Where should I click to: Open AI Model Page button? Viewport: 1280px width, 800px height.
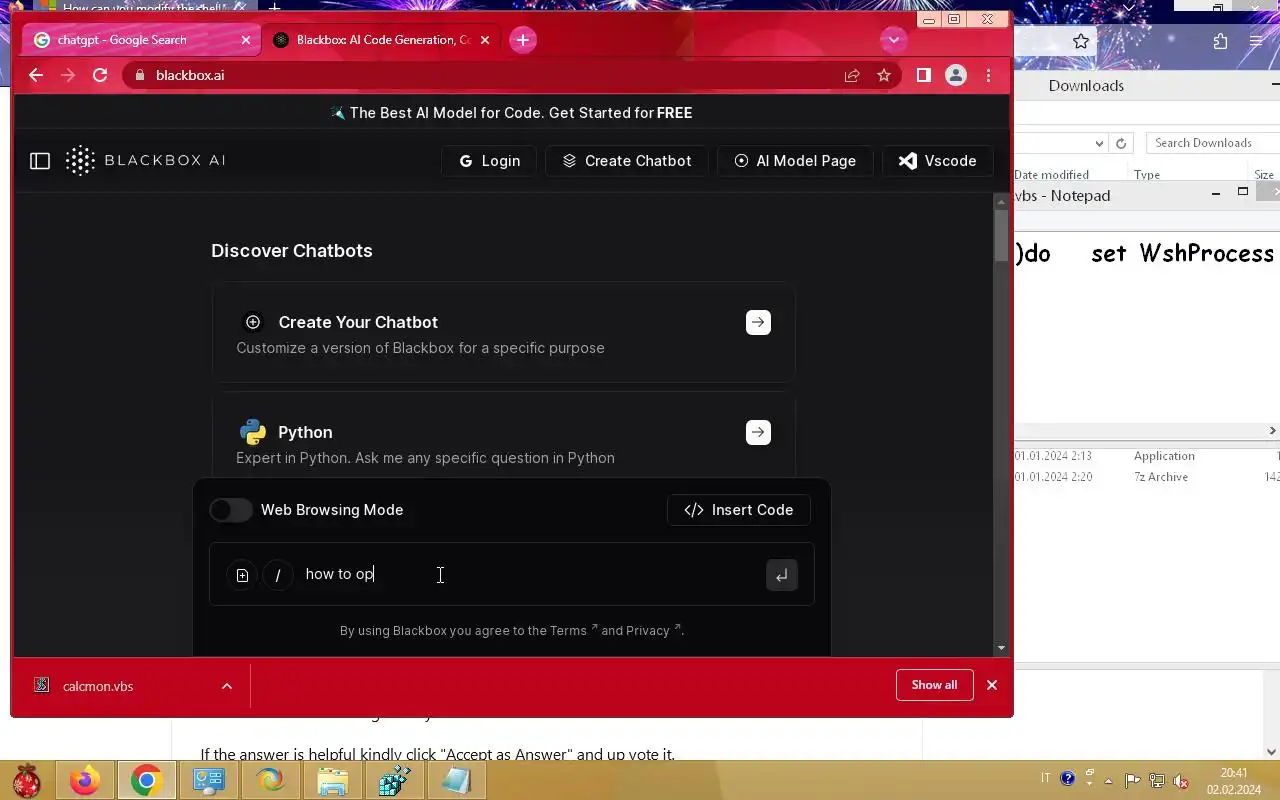(x=795, y=161)
